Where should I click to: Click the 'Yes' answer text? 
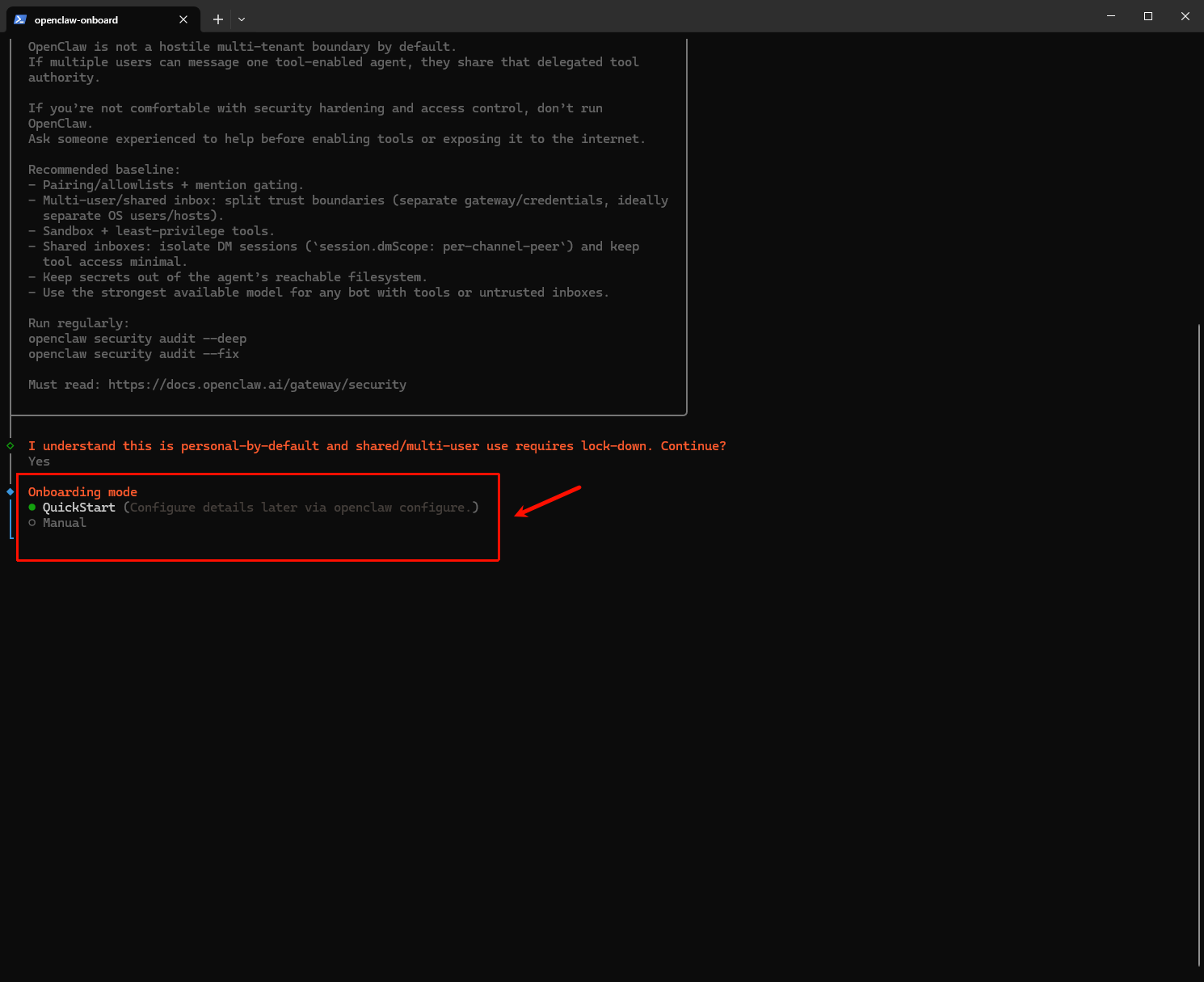tap(39, 461)
